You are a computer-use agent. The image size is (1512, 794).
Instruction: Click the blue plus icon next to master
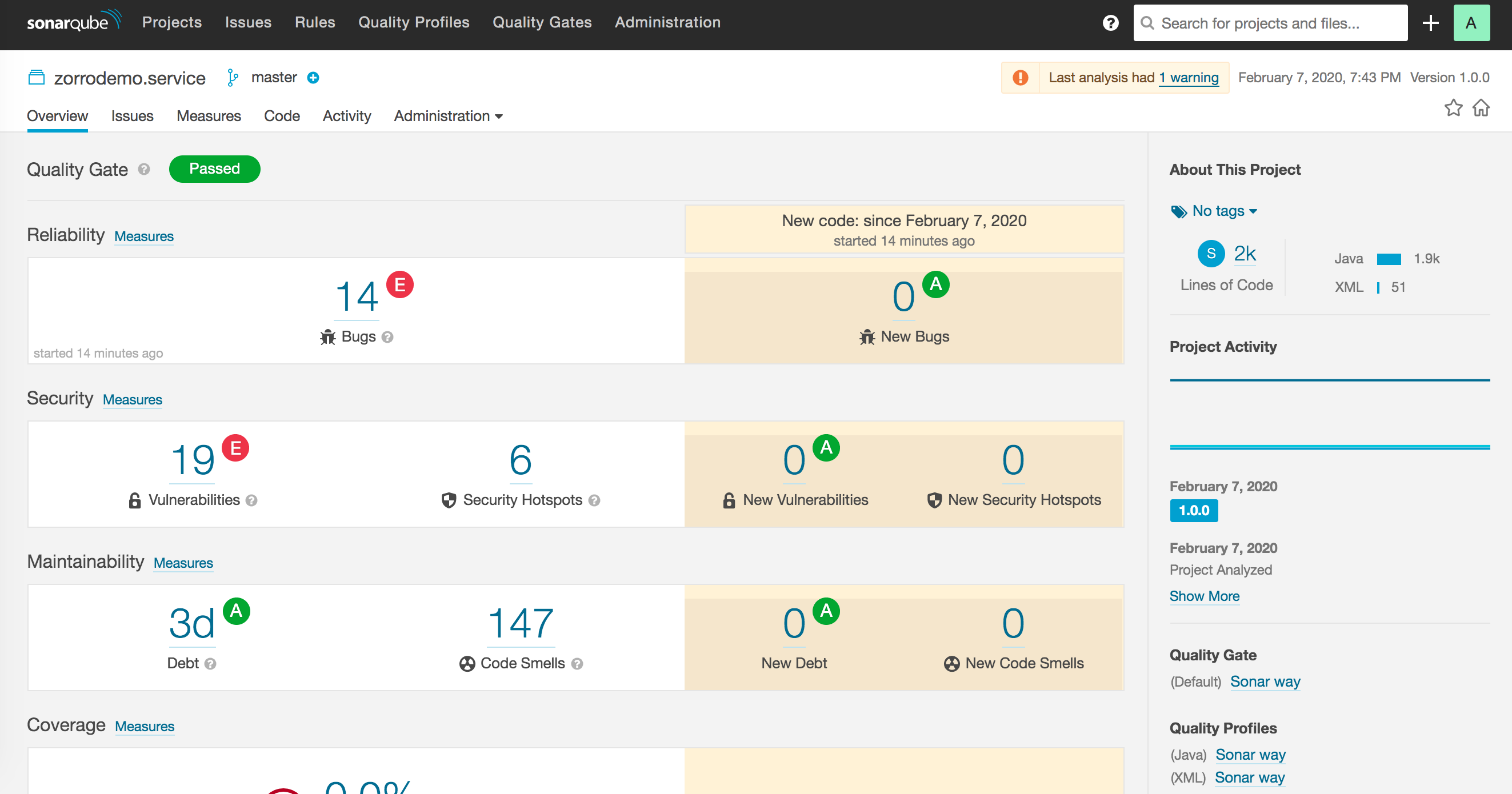tap(314, 78)
